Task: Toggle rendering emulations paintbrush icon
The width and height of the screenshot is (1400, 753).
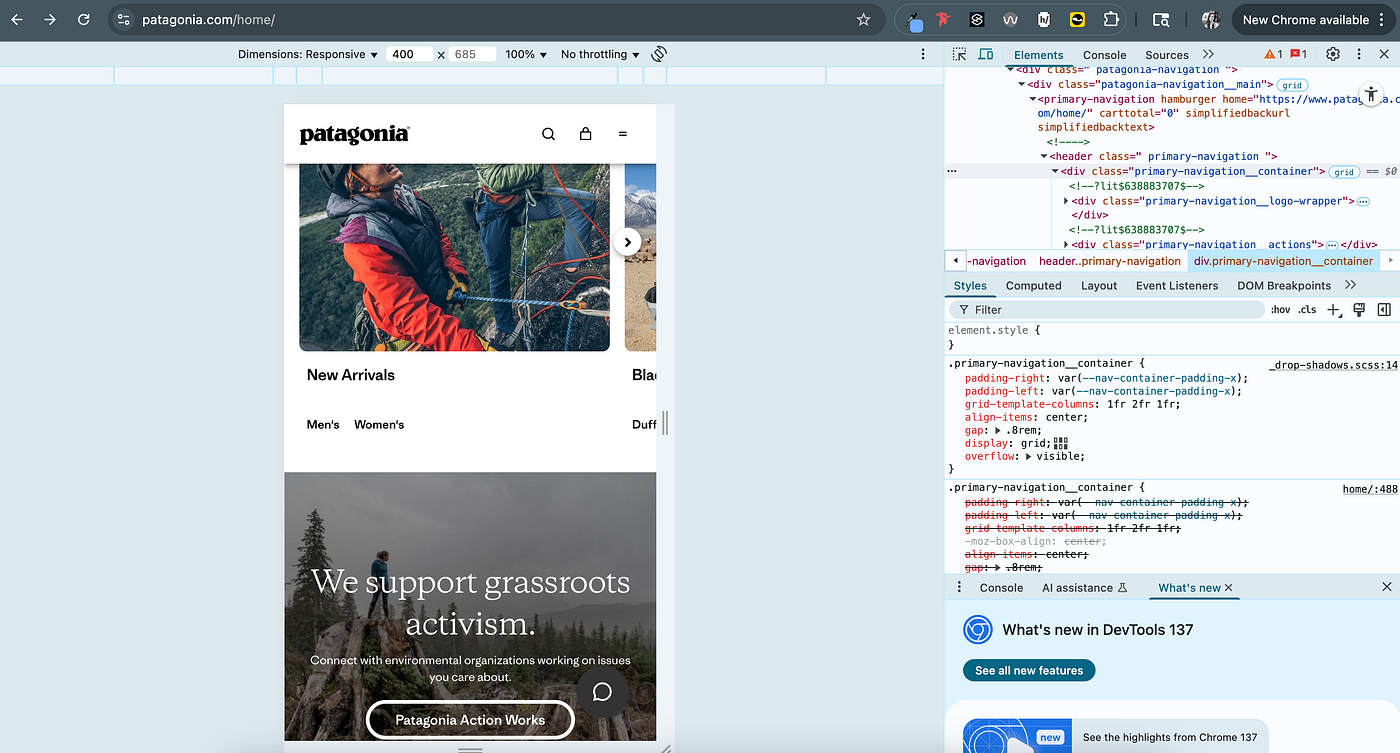Action: click(x=1359, y=310)
